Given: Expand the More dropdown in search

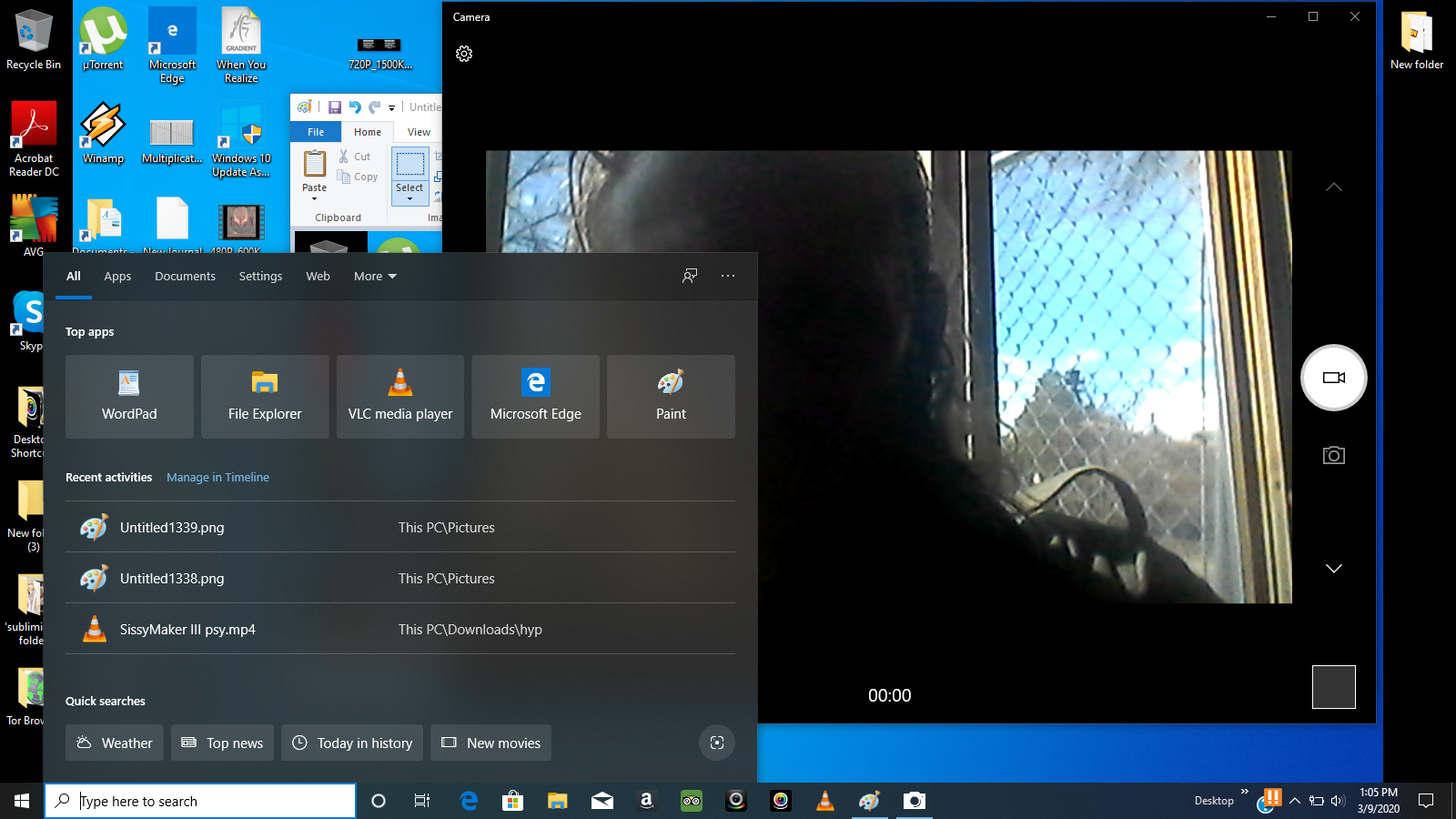Looking at the screenshot, I should click(x=375, y=277).
